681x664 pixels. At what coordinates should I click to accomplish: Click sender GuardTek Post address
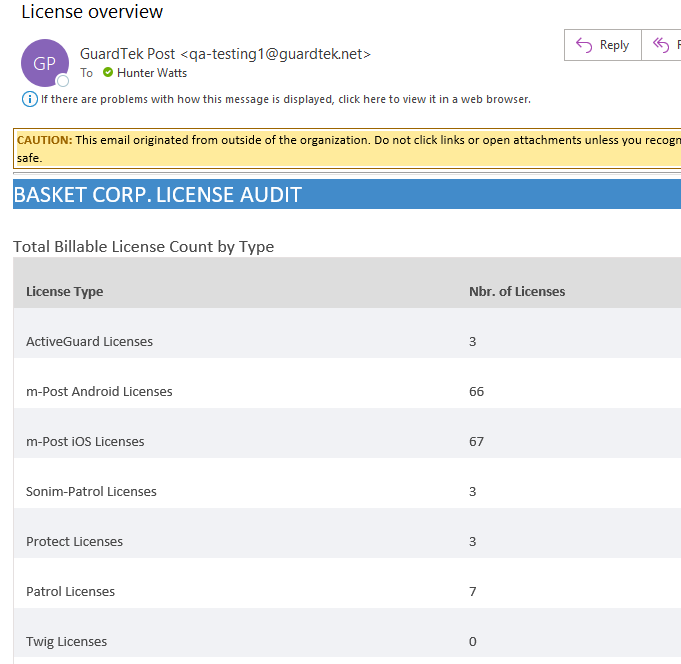(225, 54)
